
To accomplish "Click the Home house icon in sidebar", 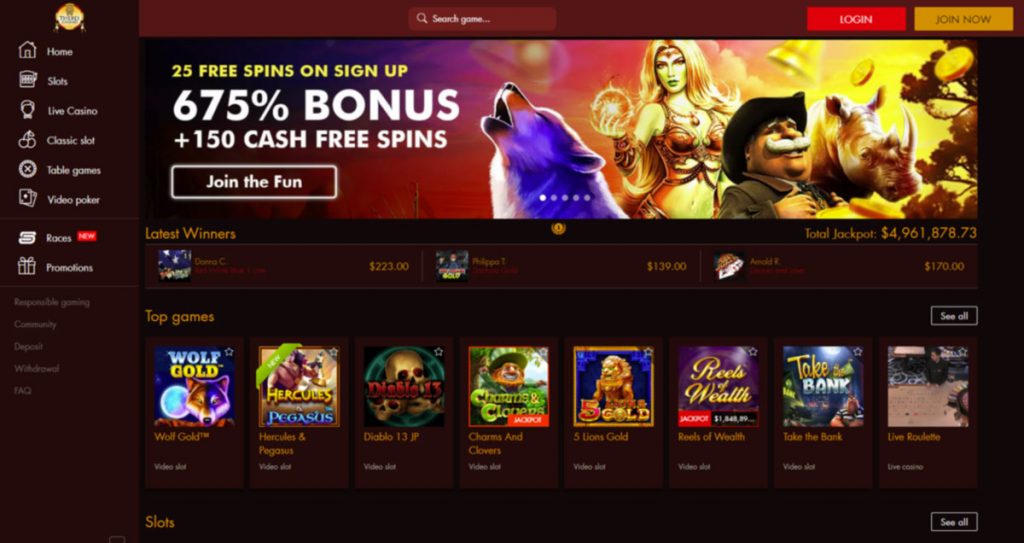I will click(27, 50).
